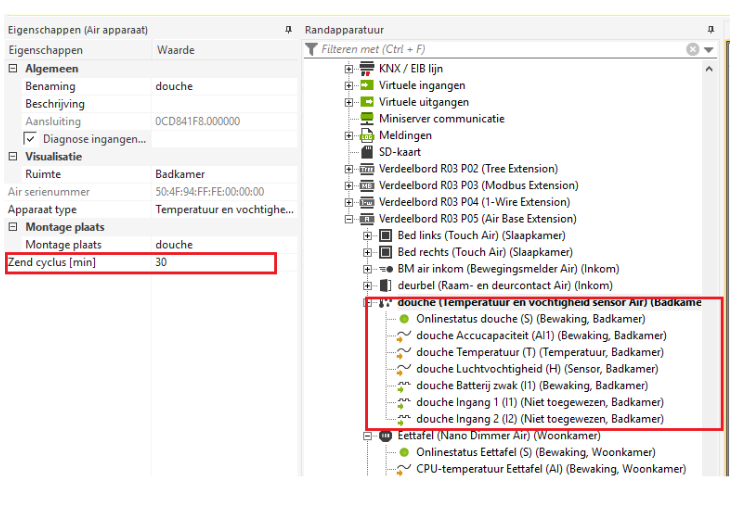Click the filter funnel icon
749x506 pixels.
312,49
